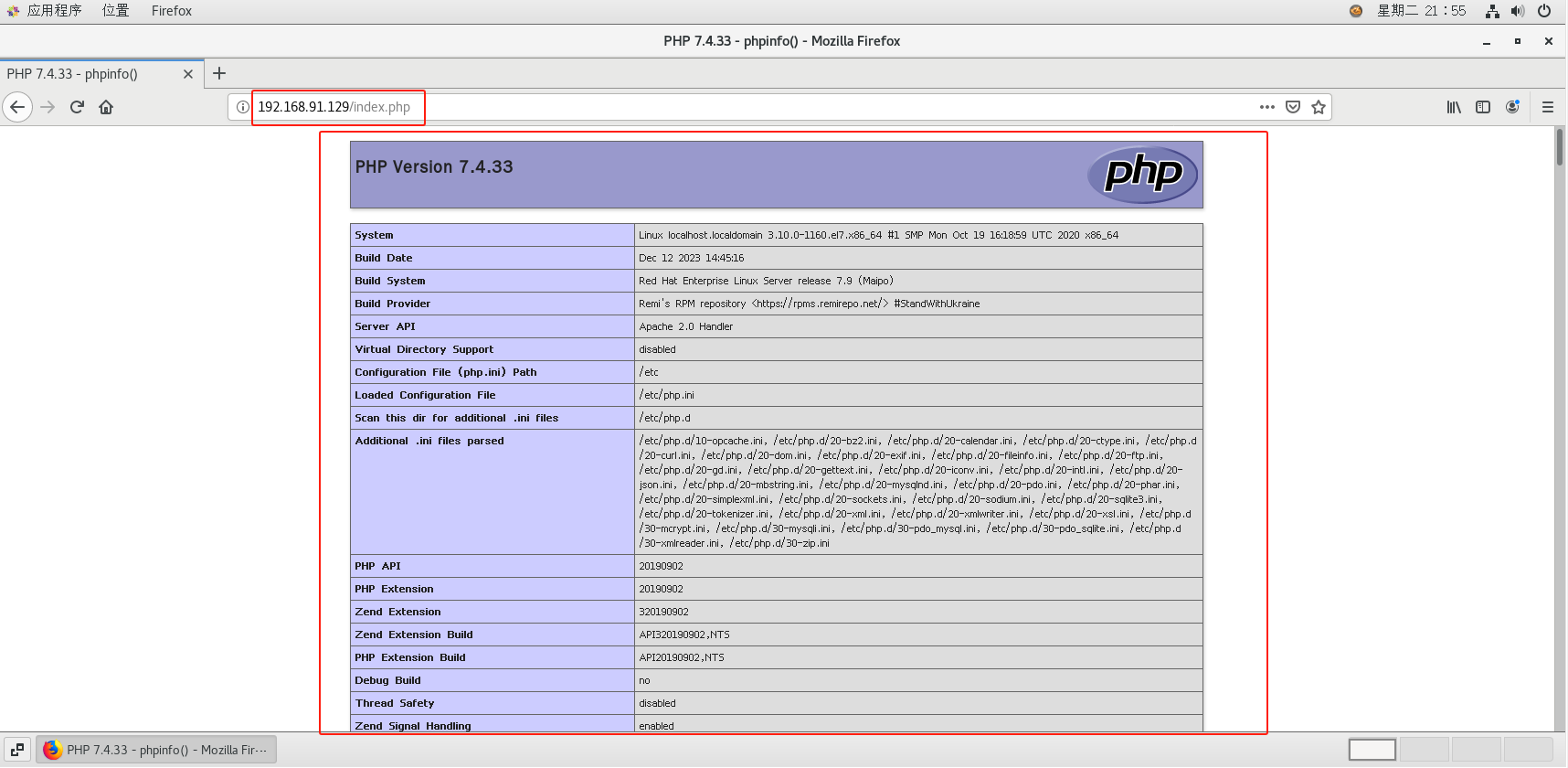Screen dimensions: 1568x768
Task: Open the power menu icon
Action: click(1544, 11)
